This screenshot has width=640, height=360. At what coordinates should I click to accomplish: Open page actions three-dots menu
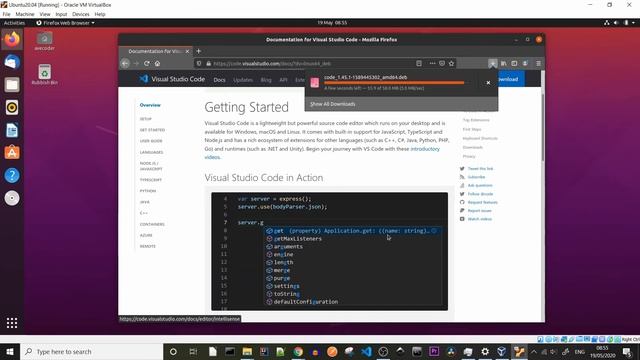[x=432, y=63]
